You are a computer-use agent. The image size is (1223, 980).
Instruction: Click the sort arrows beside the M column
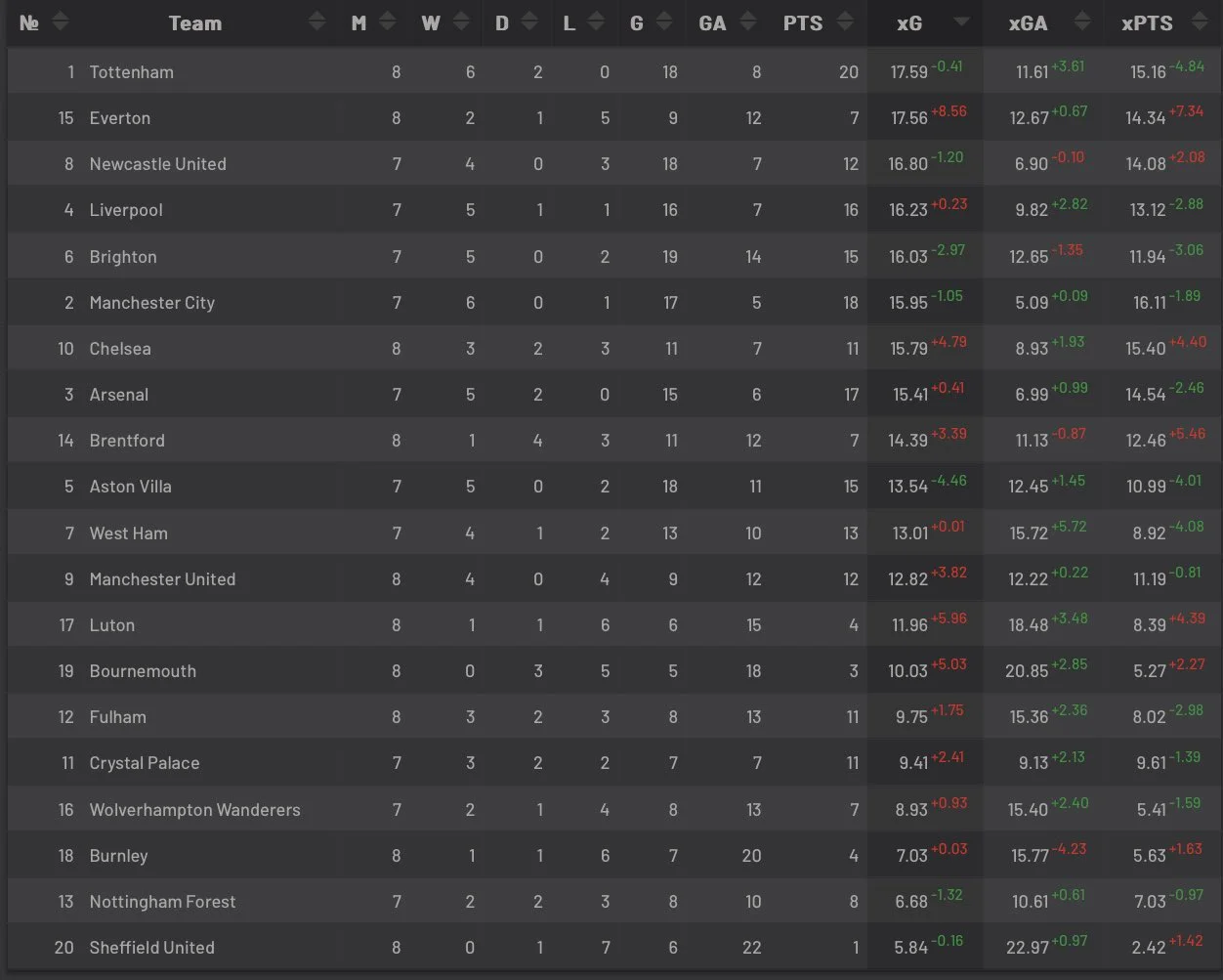click(x=387, y=22)
